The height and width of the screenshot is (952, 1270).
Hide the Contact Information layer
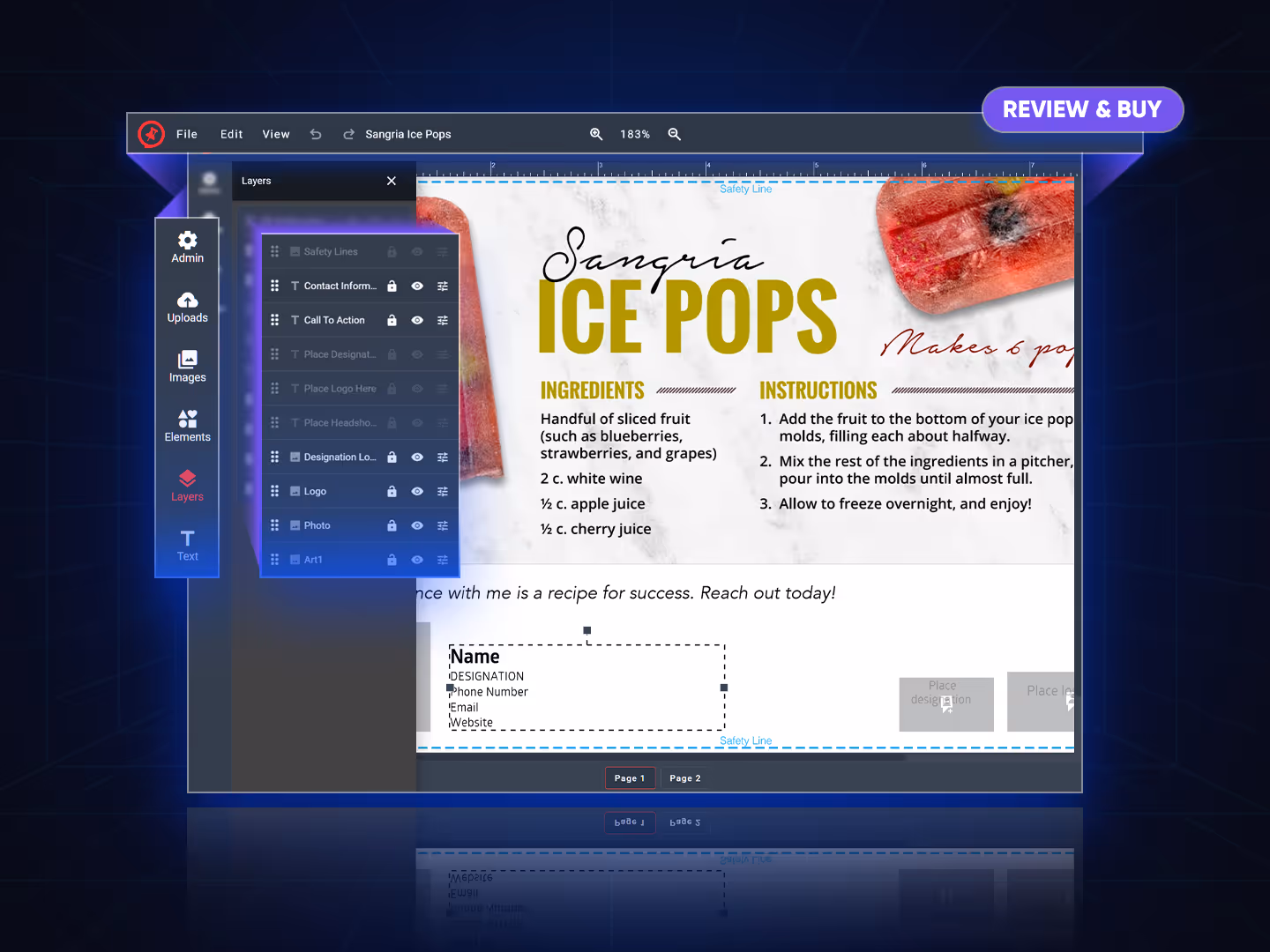[x=417, y=286]
